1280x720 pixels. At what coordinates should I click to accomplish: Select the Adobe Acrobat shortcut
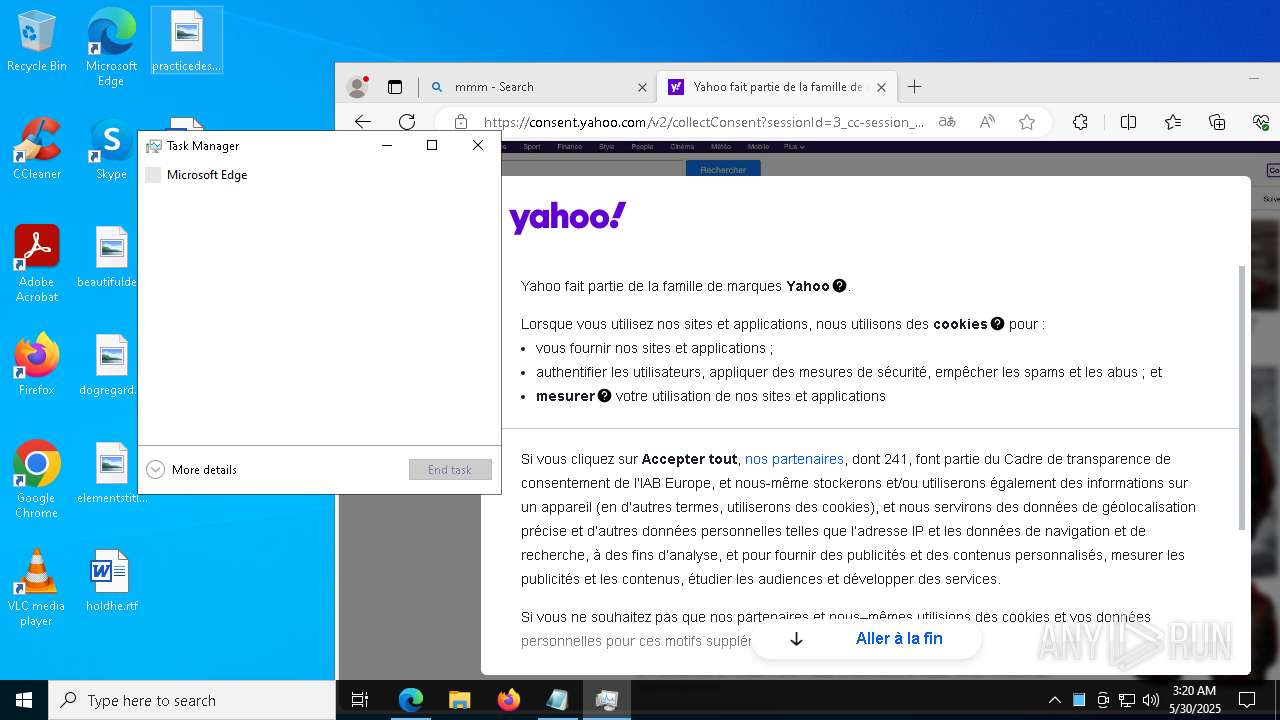pos(37,264)
